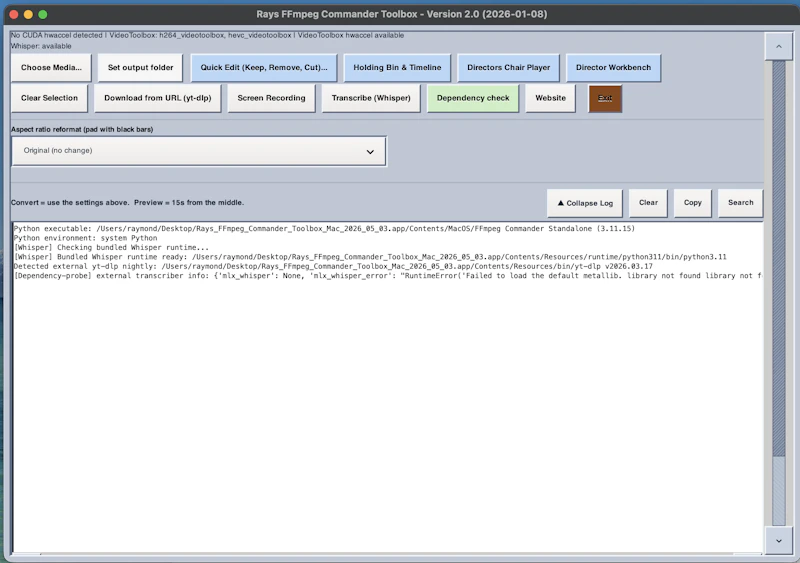Click the 'Convert = use the settings above' hint
This screenshot has height=563, width=800.
tap(128, 203)
